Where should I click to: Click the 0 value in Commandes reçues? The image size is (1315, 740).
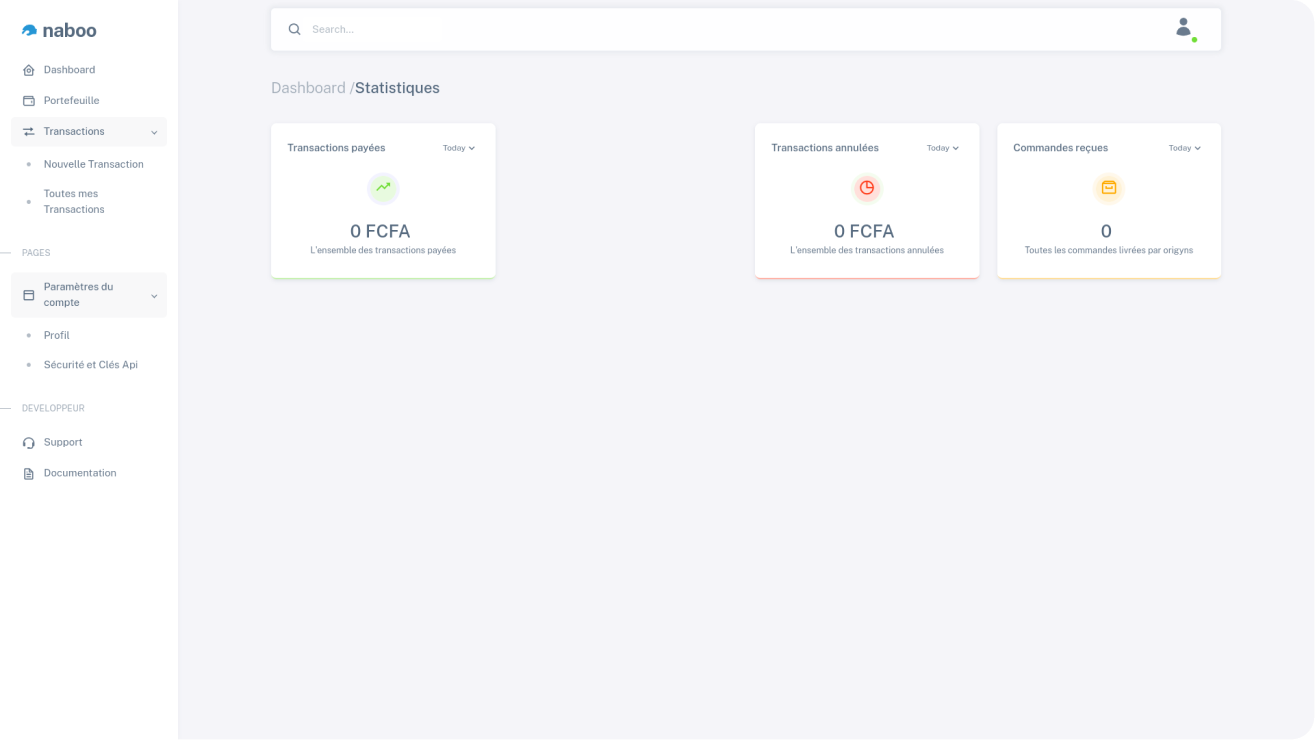tap(1106, 231)
